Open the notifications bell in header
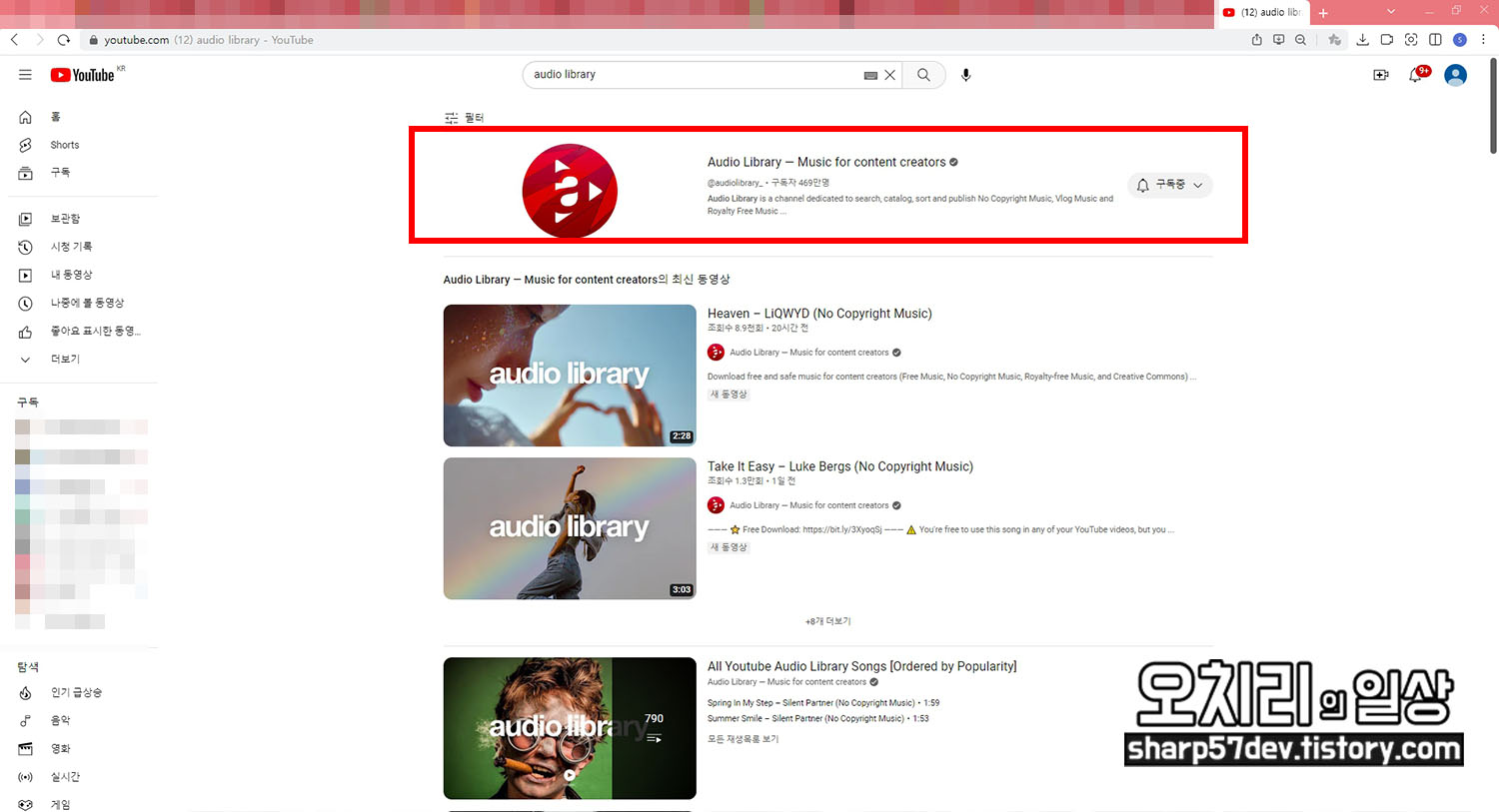 1416,75
